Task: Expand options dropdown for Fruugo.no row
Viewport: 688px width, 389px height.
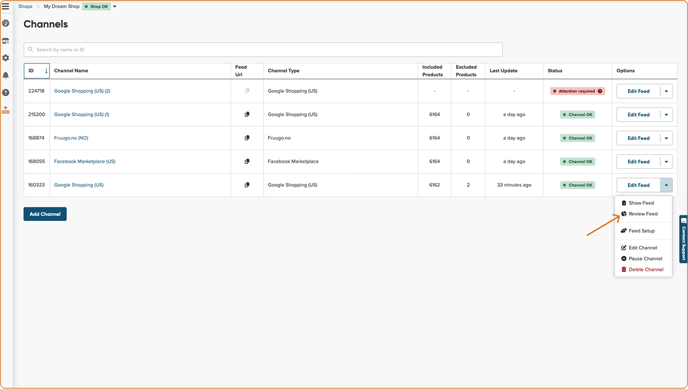Action: click(x=666, y=138)
